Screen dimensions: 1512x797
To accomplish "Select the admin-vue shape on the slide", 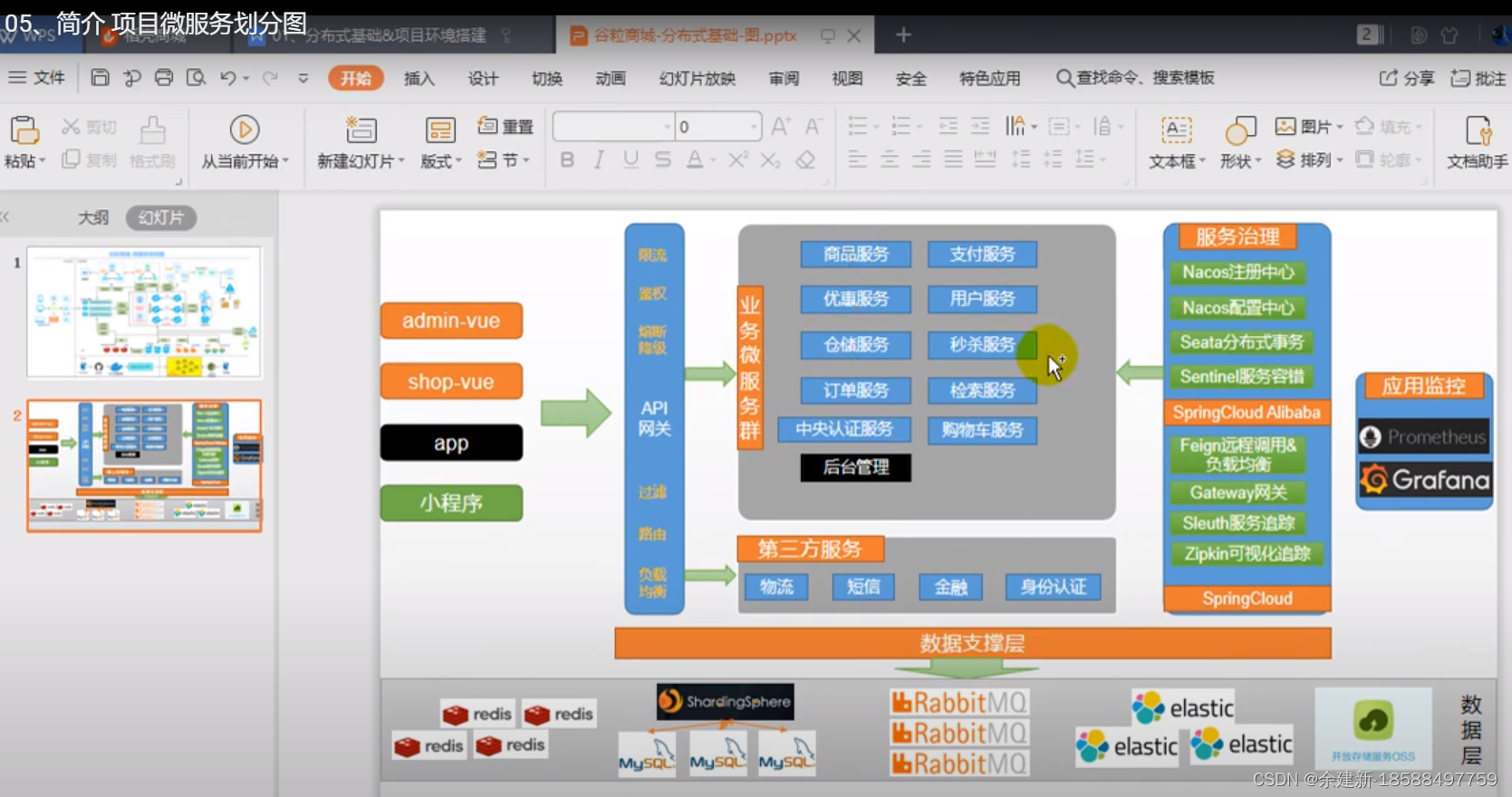I will pos(451,321).
